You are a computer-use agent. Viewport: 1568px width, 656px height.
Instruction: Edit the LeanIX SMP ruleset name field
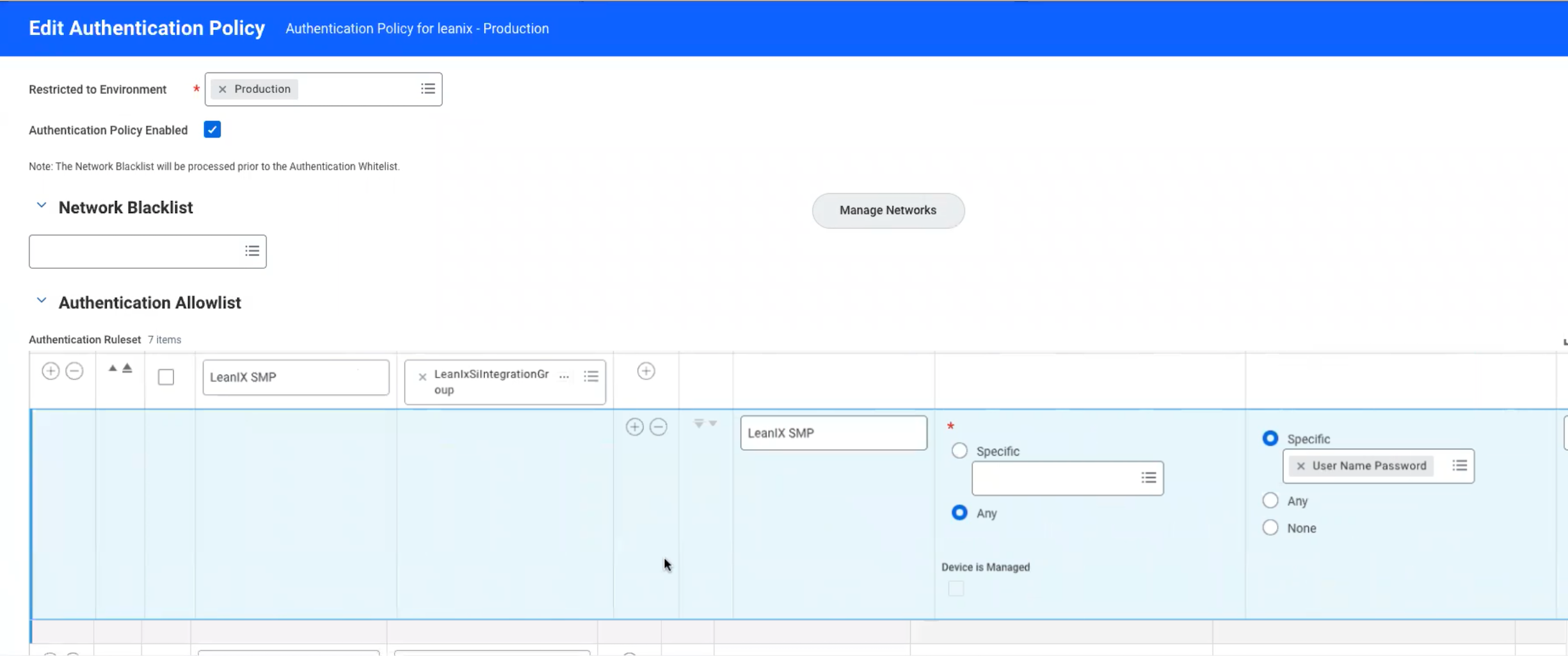296,377
